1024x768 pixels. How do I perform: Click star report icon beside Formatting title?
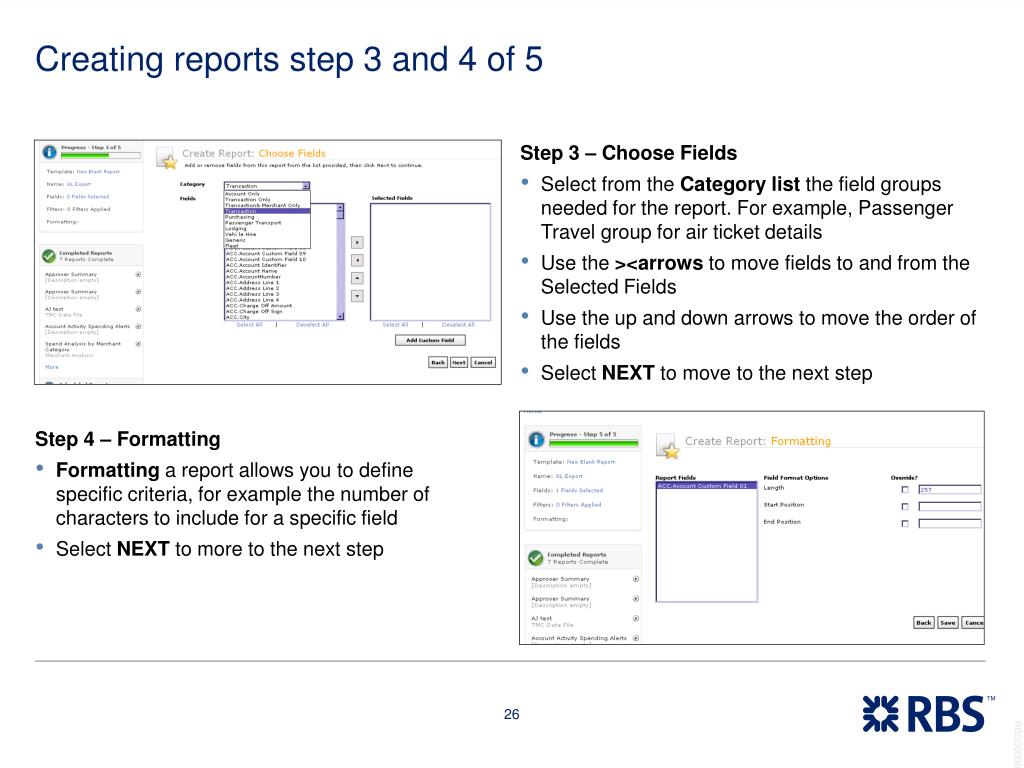coord(669,448)
